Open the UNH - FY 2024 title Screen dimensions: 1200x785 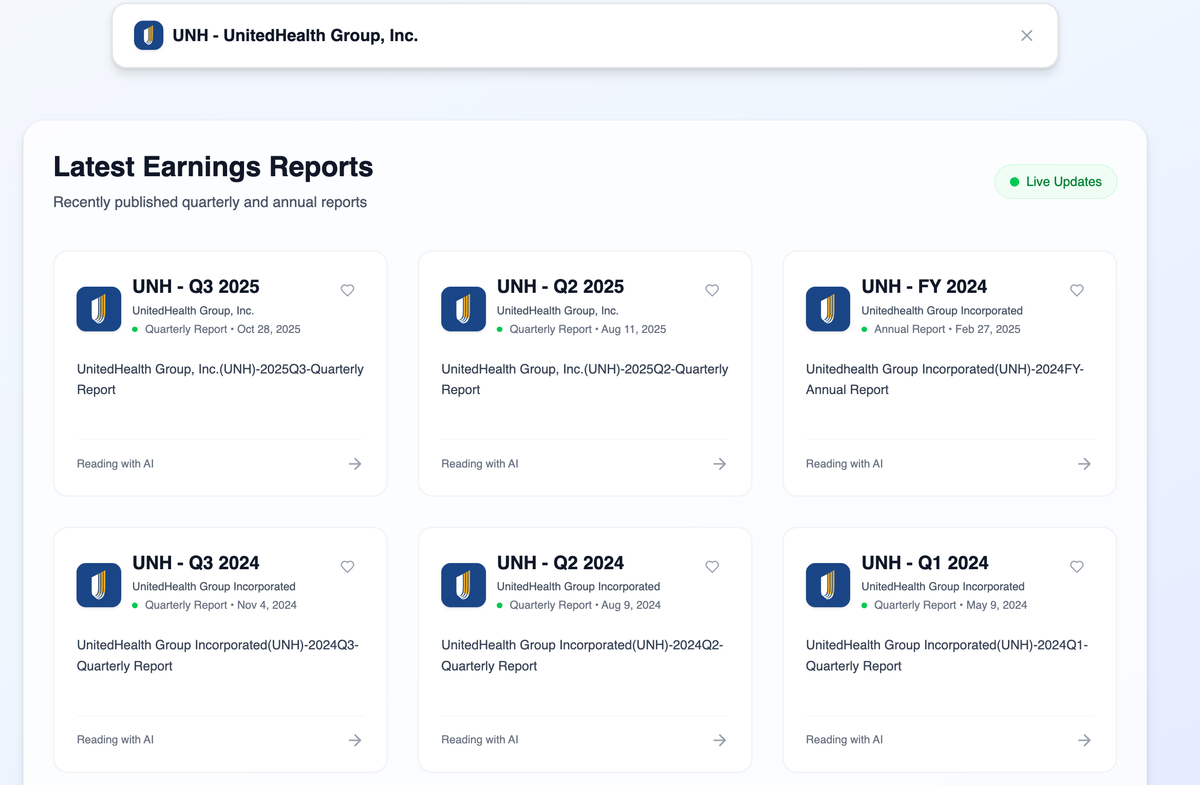point(924,287)
